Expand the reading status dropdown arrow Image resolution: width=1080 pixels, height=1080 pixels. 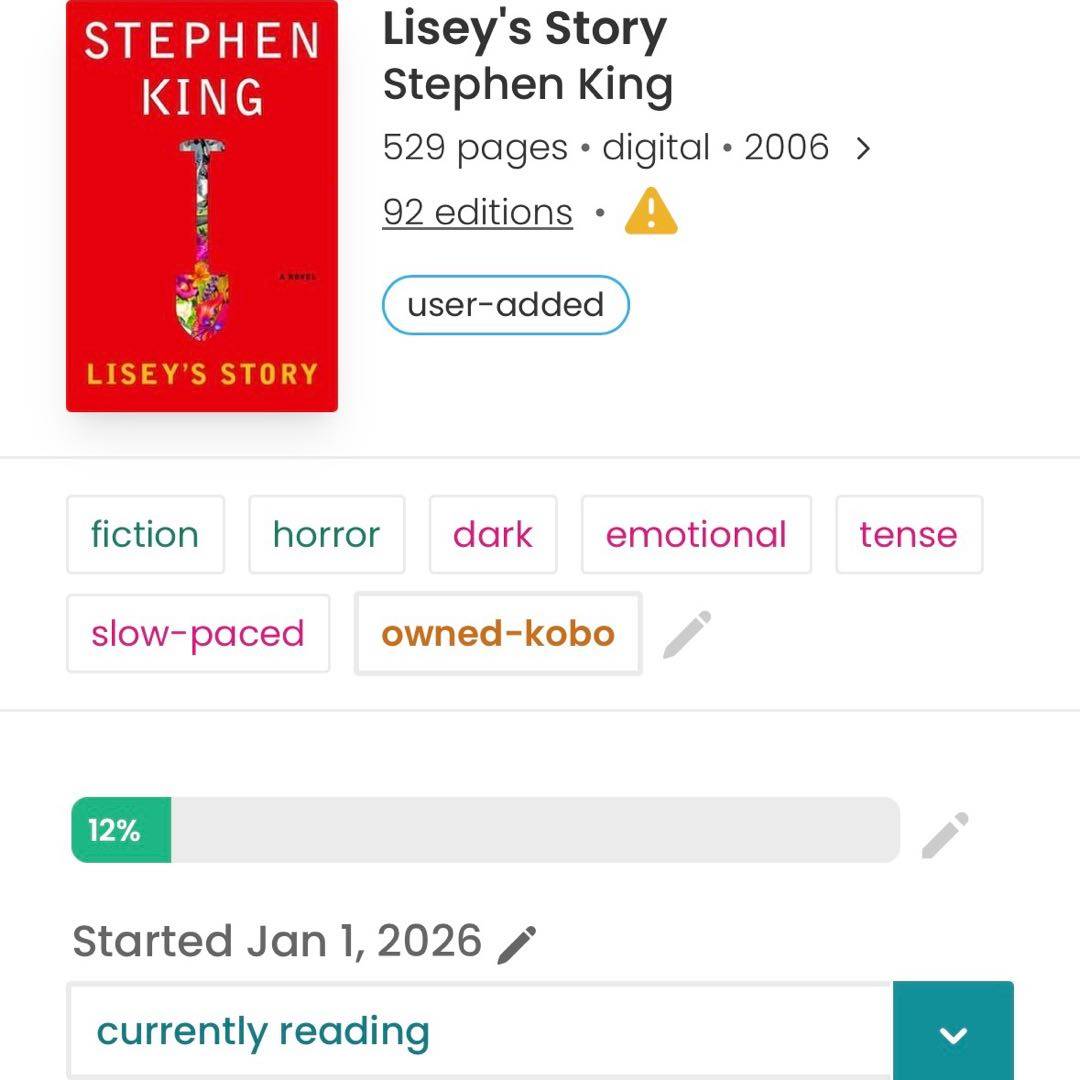pyautogui.click(x=953, y=1033)
